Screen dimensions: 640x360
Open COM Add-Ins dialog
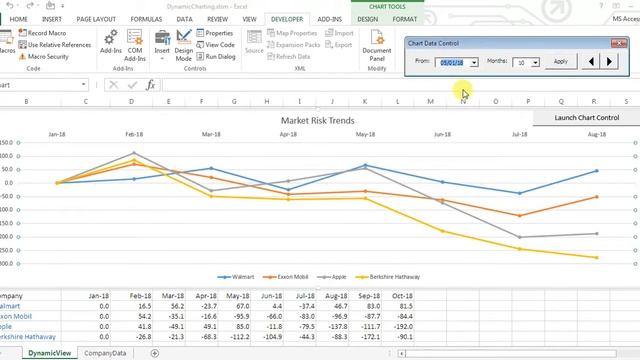coord(135,45)
